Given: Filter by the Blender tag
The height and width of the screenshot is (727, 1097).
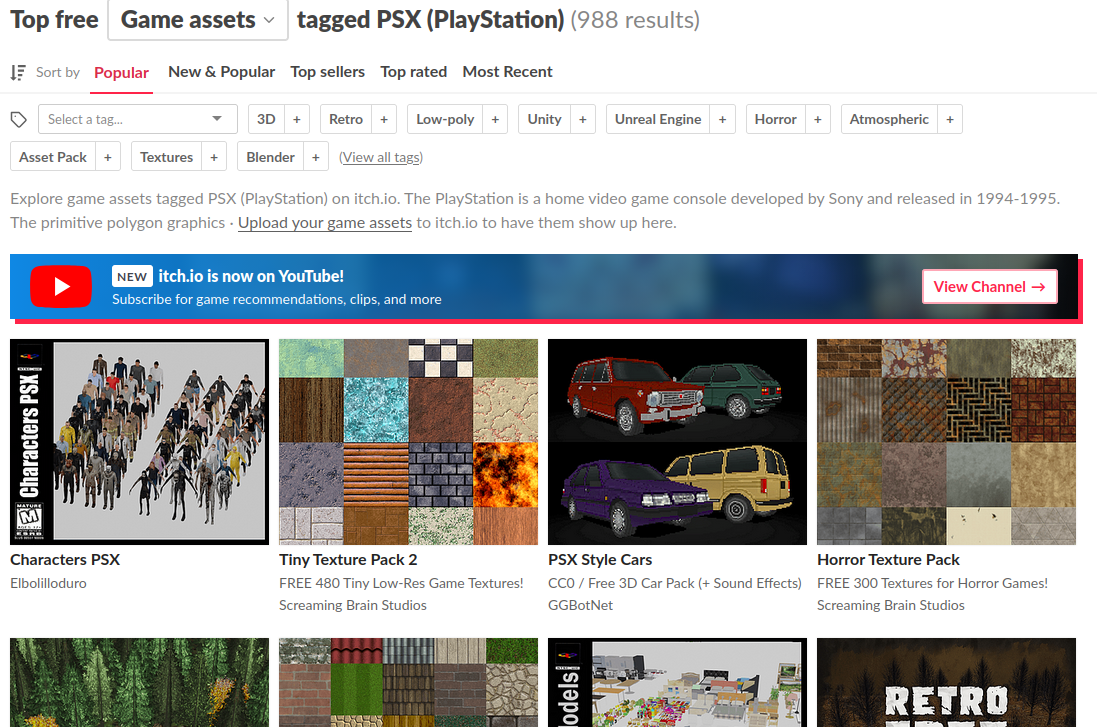Looking at the screenshot, I should coord(271,157).
